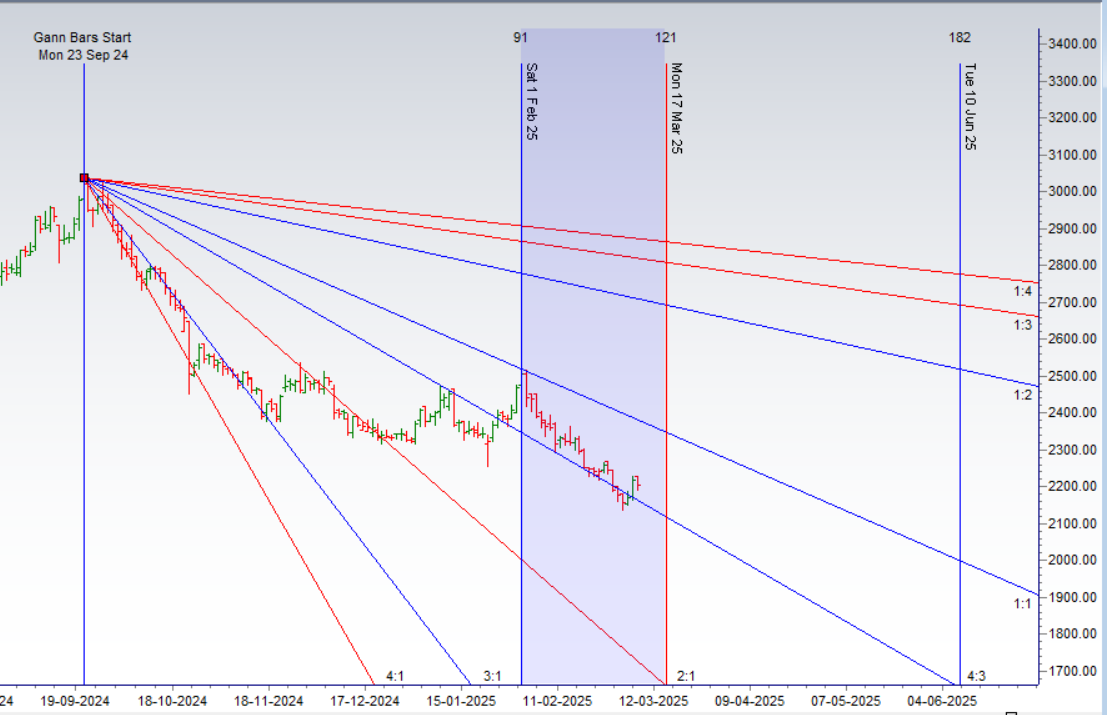This screenshot has height=715, width=1107.
Task: Click the 4:3 Gann angle label
Action: pos(975,677)
